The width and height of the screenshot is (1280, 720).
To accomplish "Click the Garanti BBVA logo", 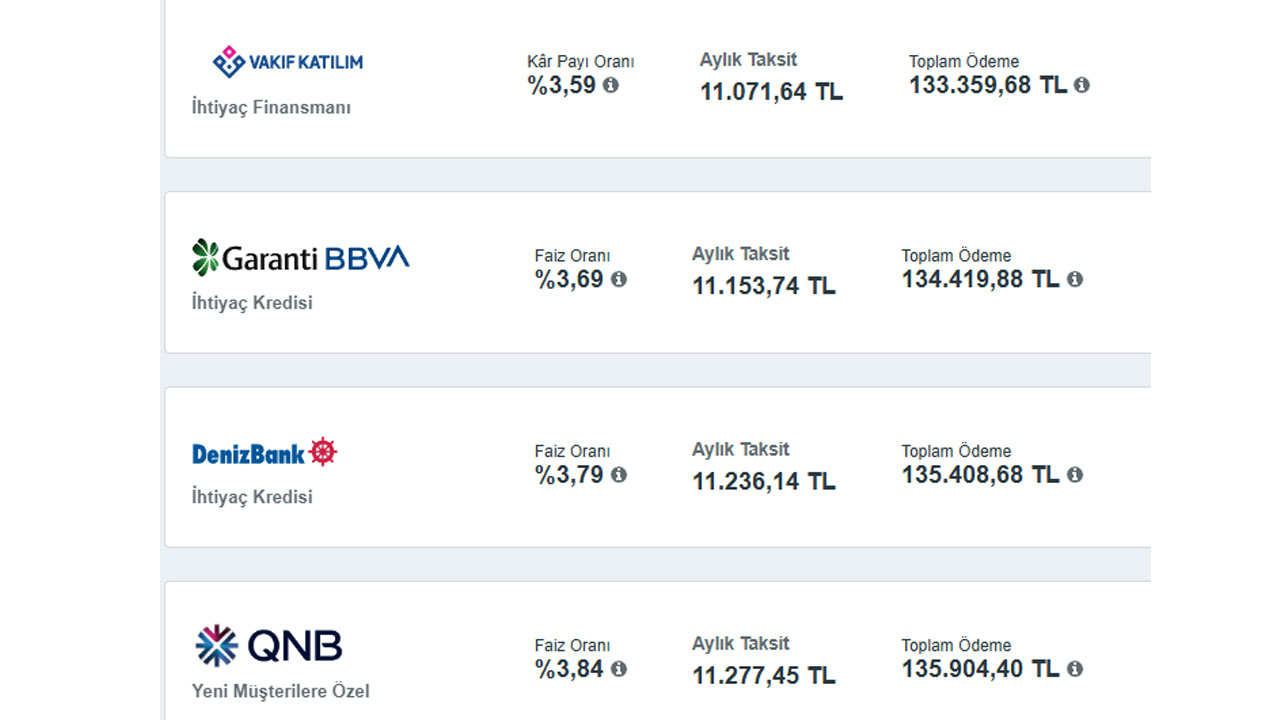I will [x=301, y=258].
